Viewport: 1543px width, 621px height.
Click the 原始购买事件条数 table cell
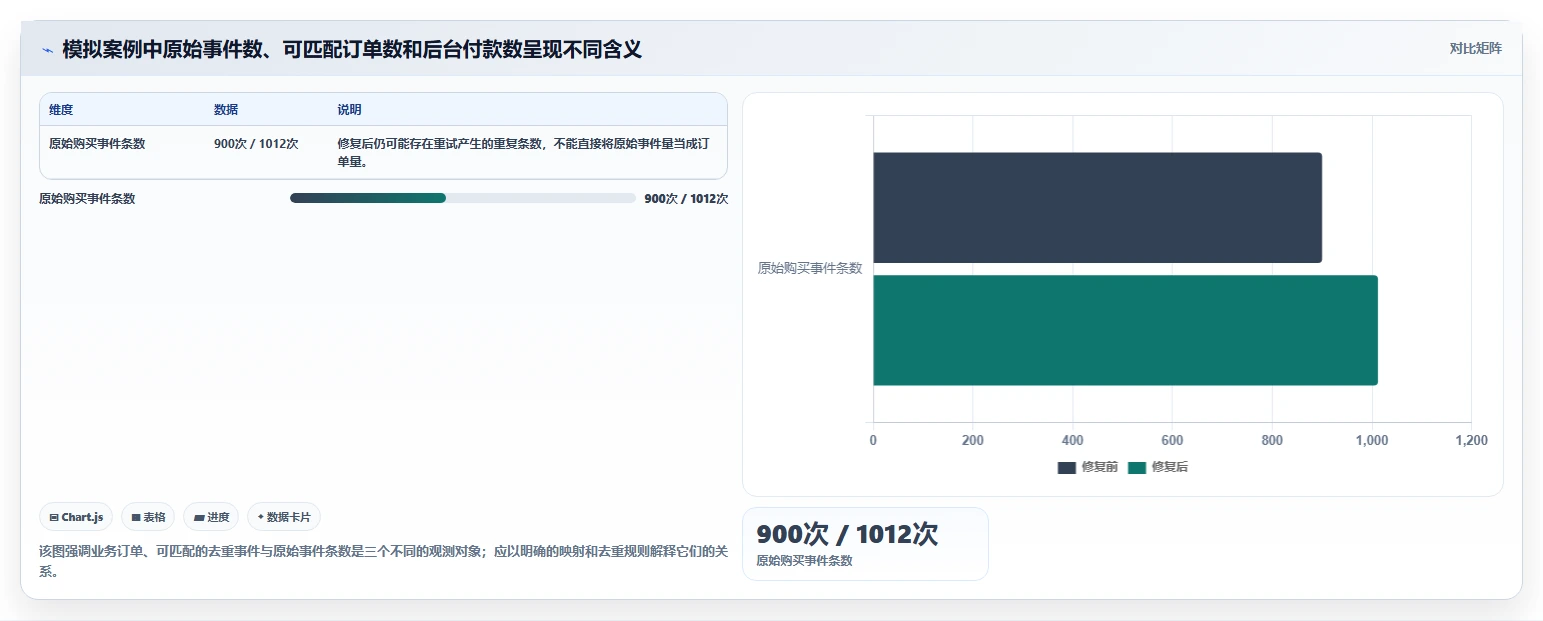coord(97,143)
